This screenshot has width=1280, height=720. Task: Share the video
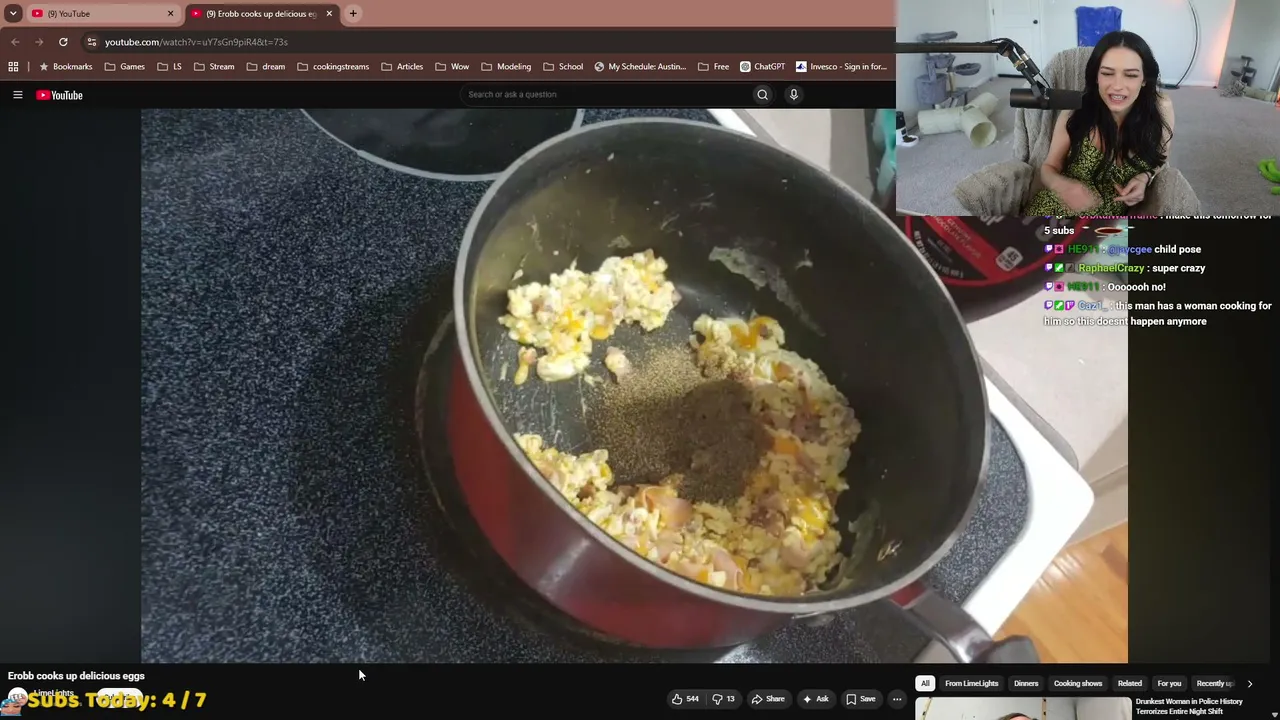[768, 699]
